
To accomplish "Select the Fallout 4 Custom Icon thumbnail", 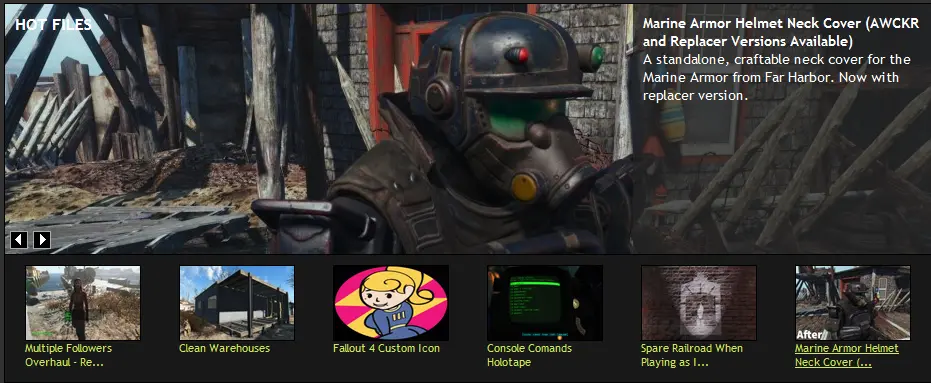I will point(391,303).
